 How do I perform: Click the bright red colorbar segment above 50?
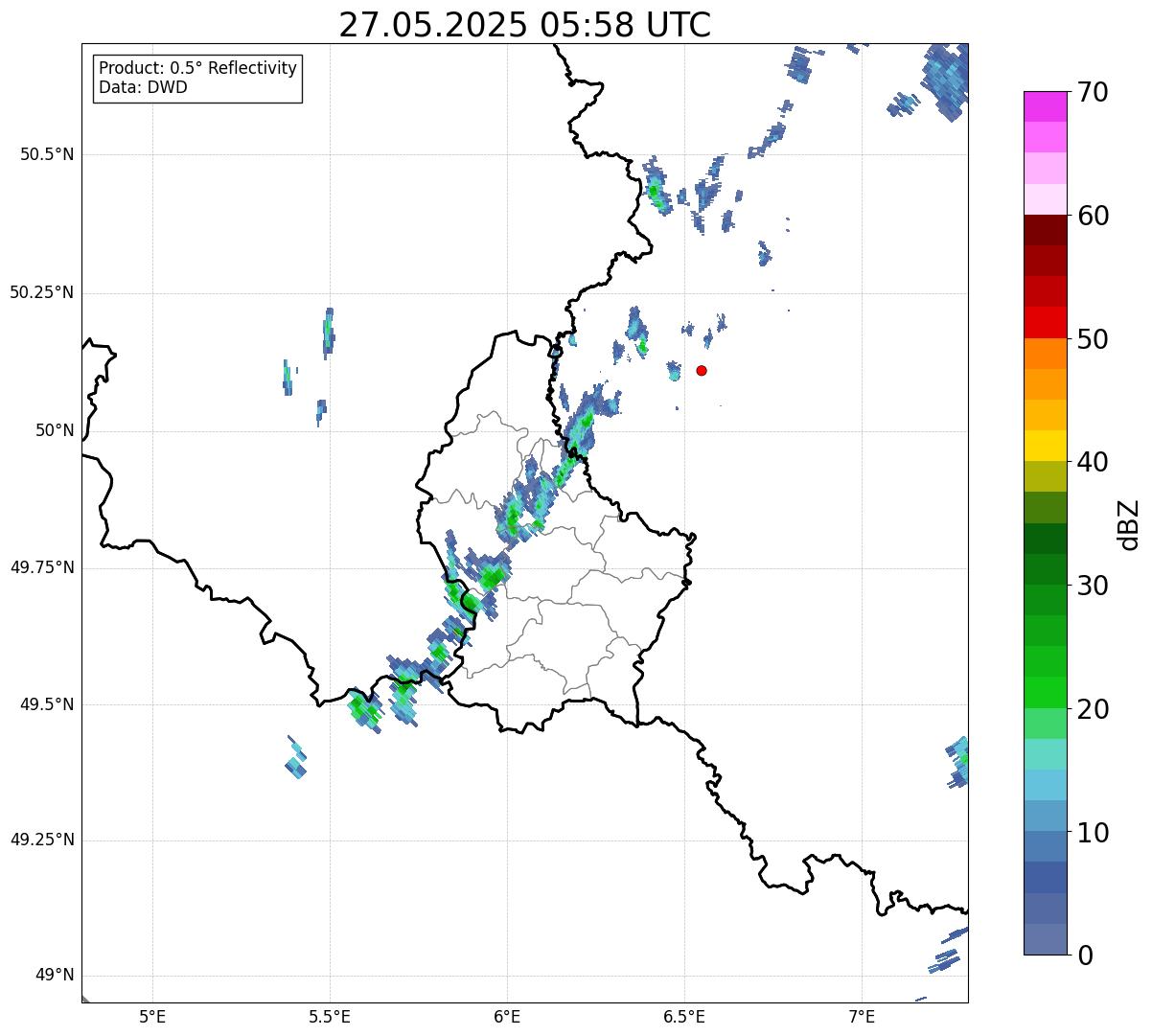1044,322
